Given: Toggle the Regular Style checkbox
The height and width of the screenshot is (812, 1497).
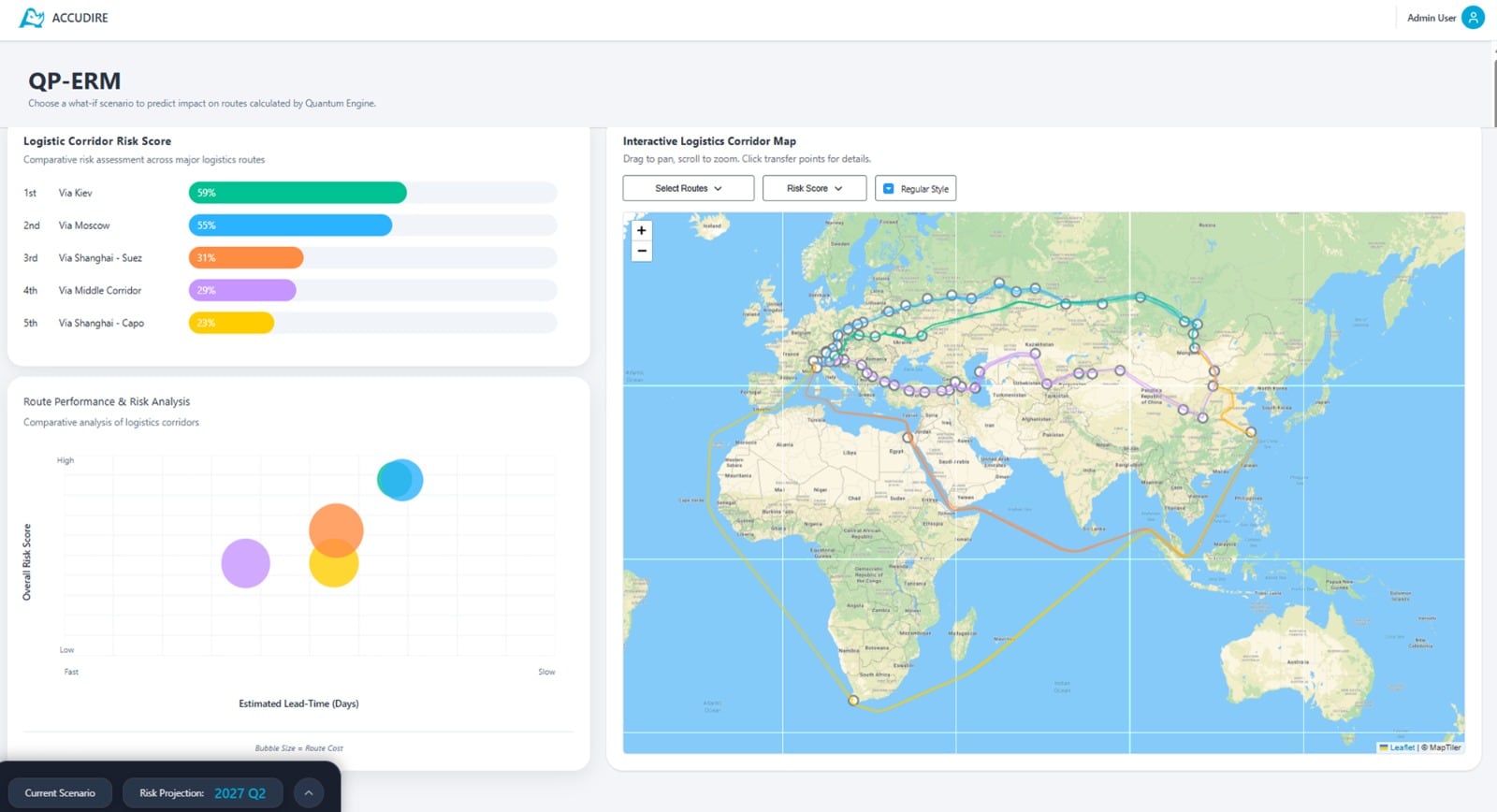Looking at the screenshot, I should (x=889, y=189).
